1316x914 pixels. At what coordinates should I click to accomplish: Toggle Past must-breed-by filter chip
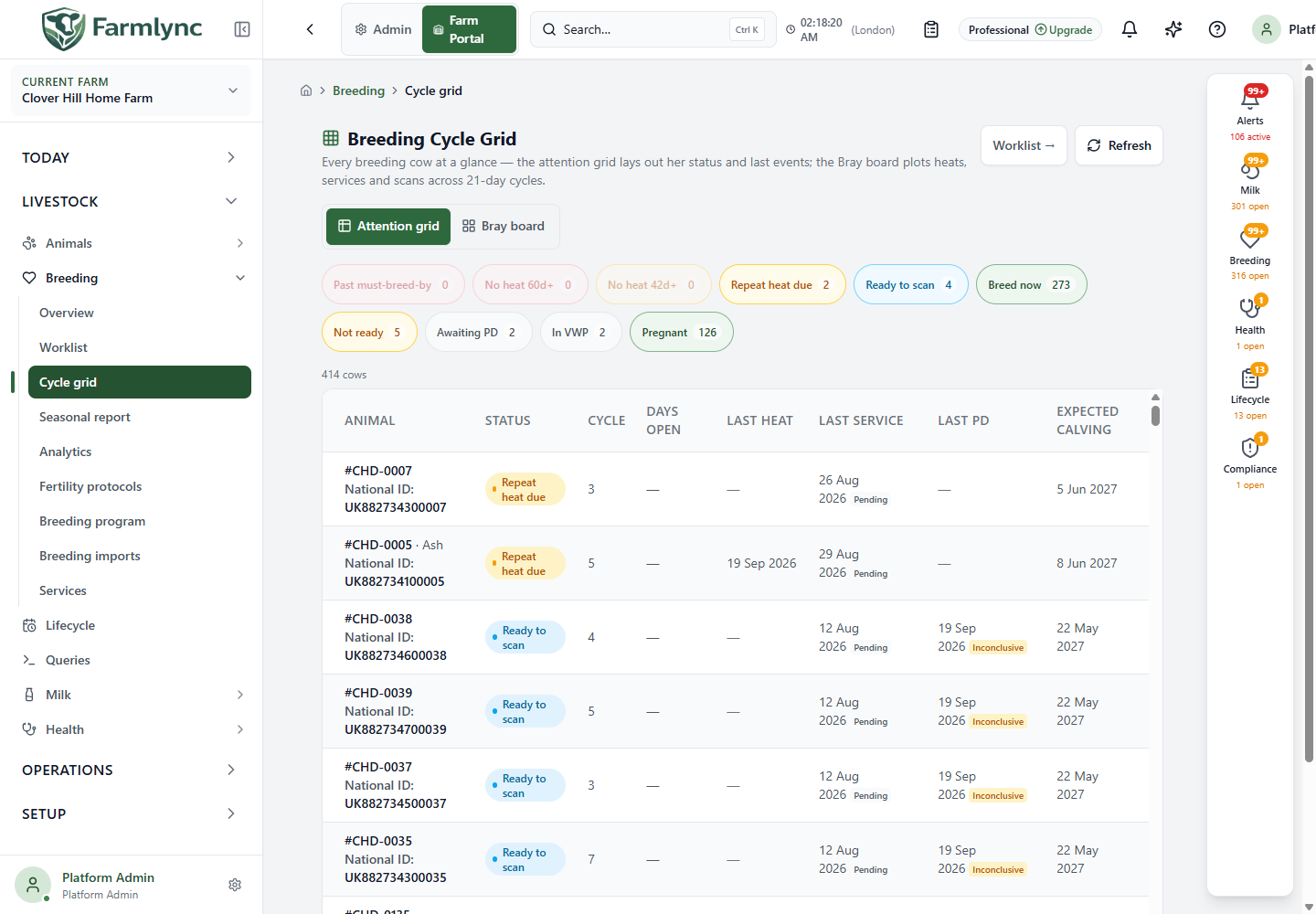[393, 285]
